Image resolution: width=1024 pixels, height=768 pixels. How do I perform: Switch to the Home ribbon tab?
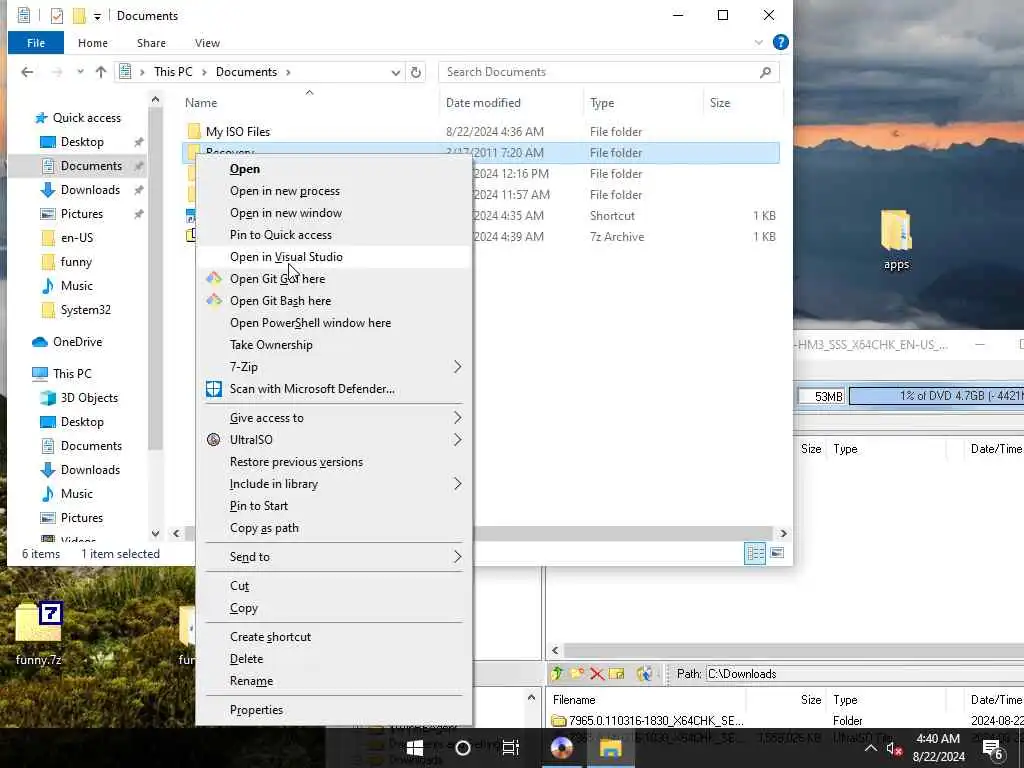tap(93, 42)
